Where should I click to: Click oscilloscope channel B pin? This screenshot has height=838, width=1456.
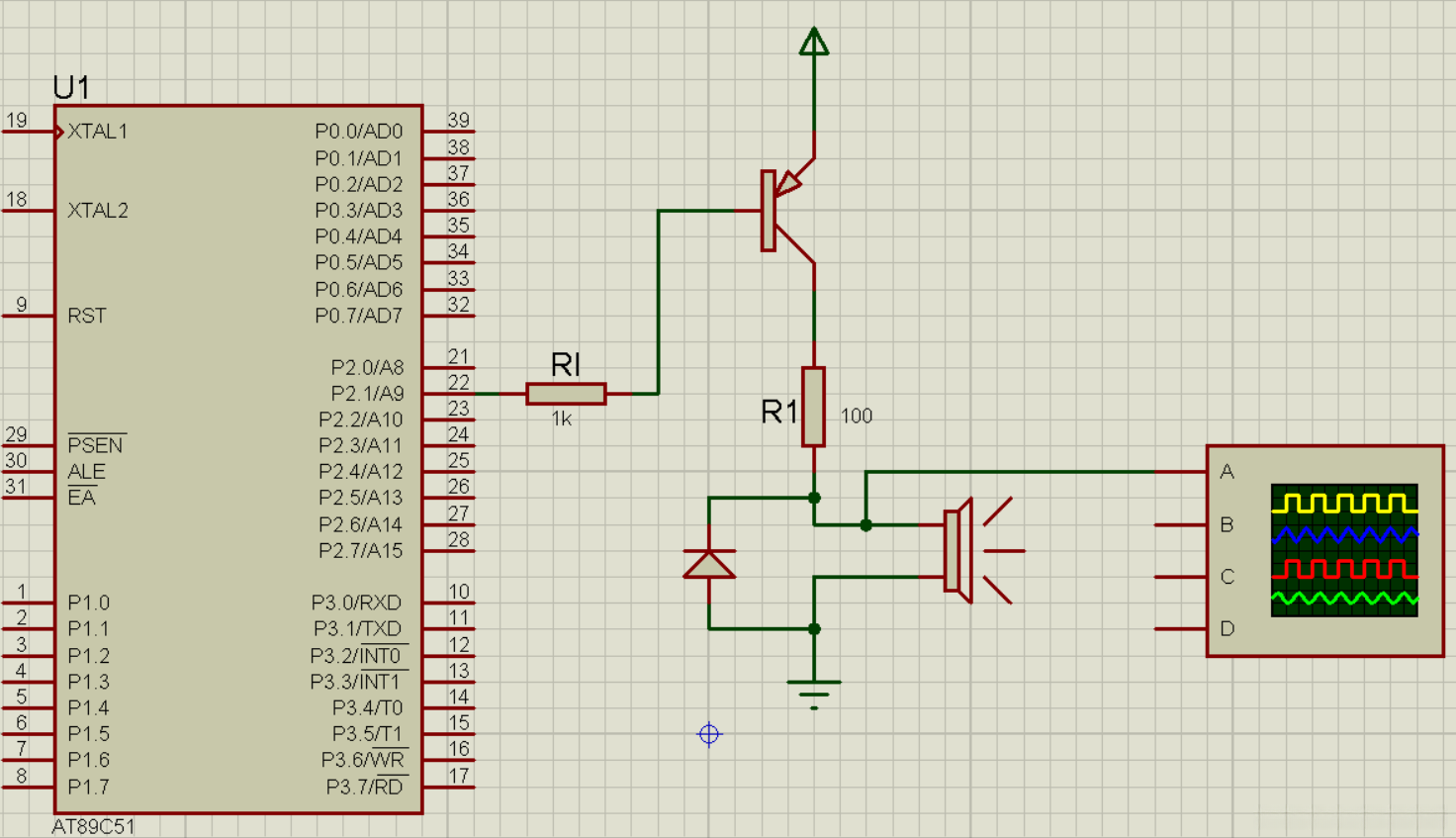point(1182,524)
